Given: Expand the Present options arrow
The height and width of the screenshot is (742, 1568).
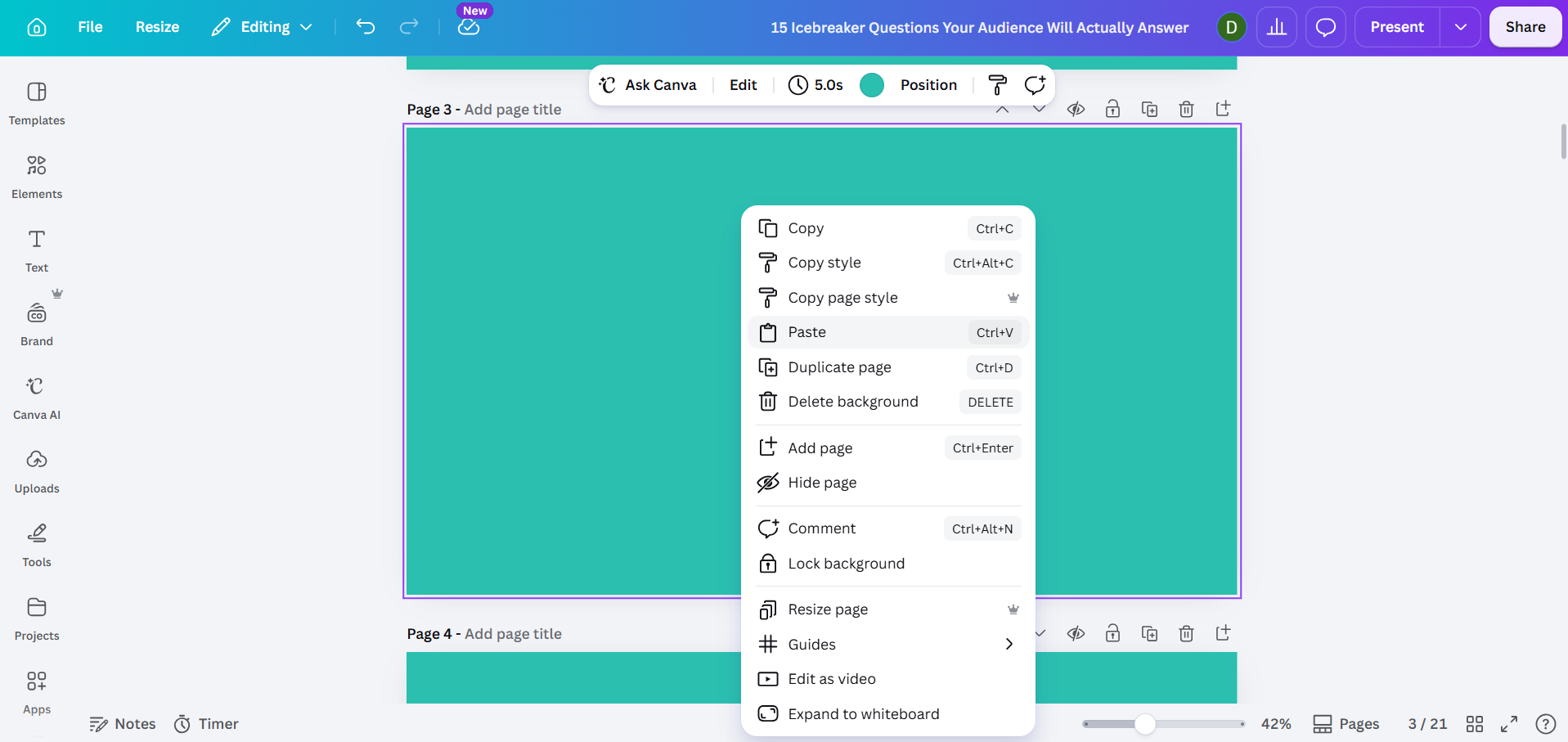Looking at the screenshot, I should pos(1460,27).
